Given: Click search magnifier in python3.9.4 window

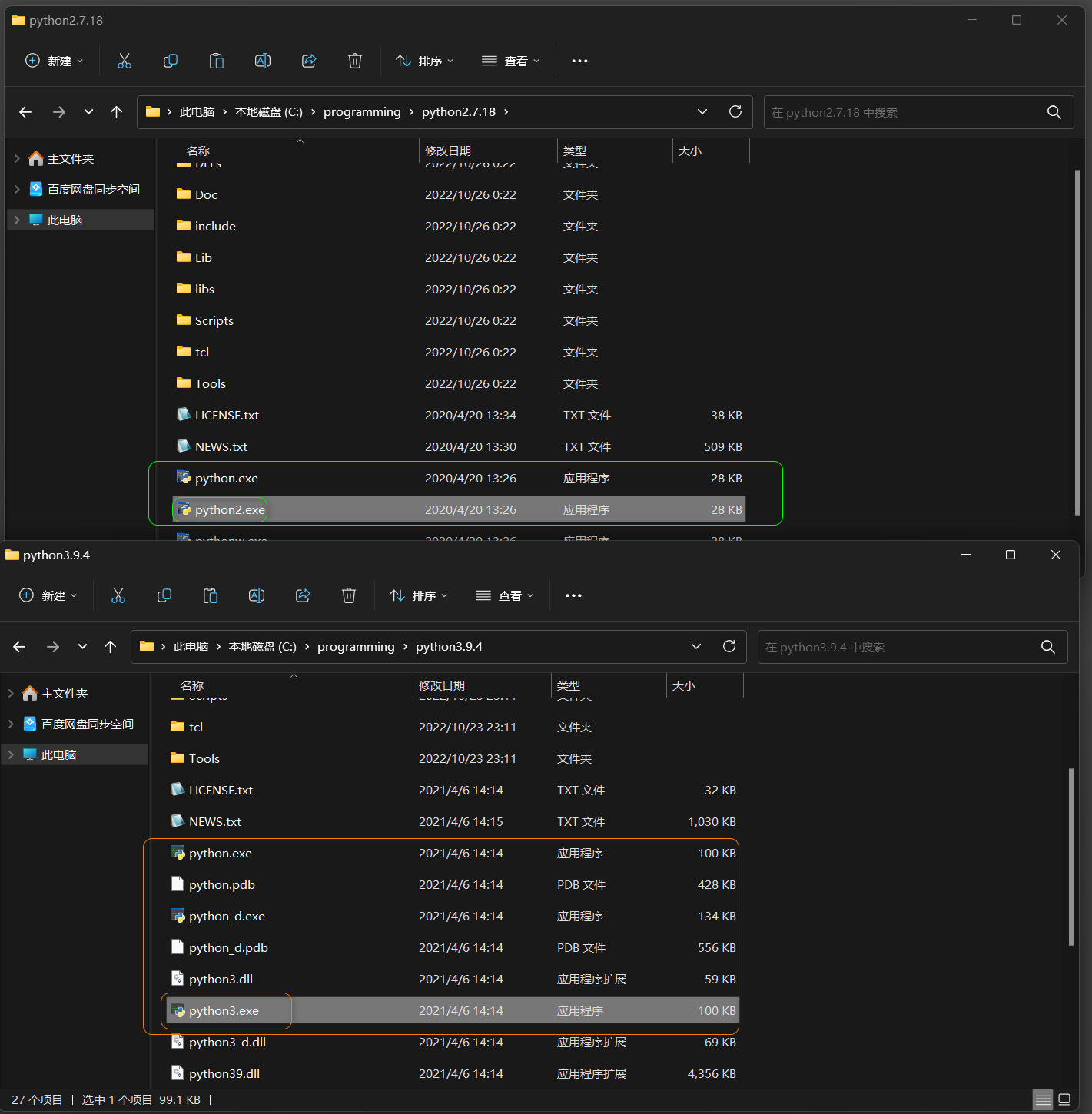Looking at the screenshot, I should coord(1048,647).
